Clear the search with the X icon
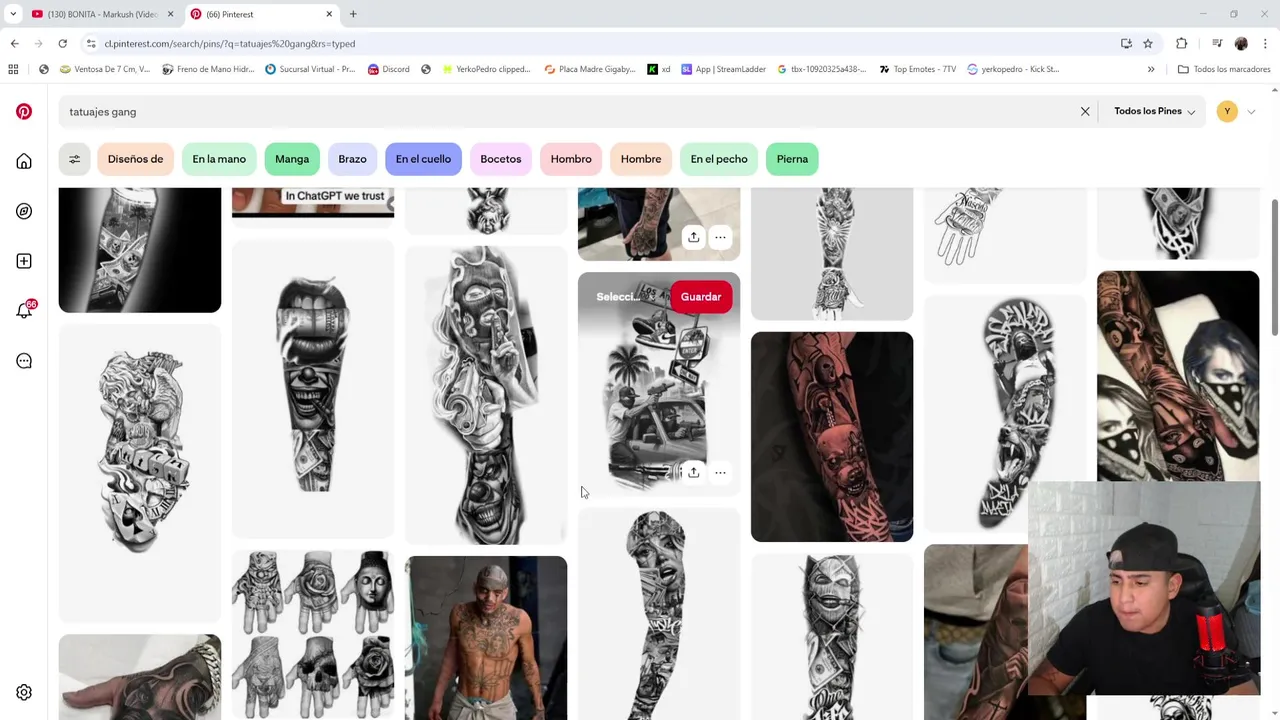This screenshot has height=720, width=1280. tap(1085, 111)
